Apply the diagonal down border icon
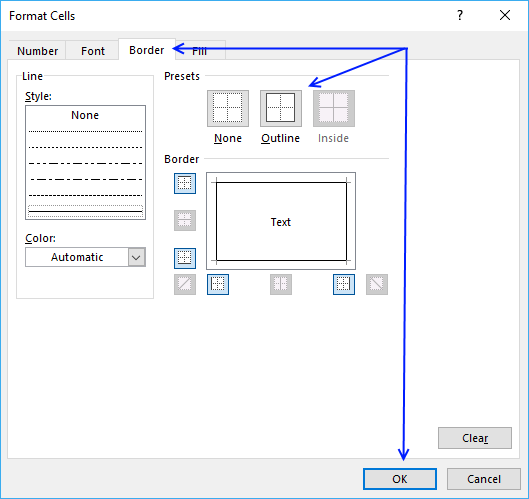The height and width of the screenshot is (499, 529). [377, 284]
